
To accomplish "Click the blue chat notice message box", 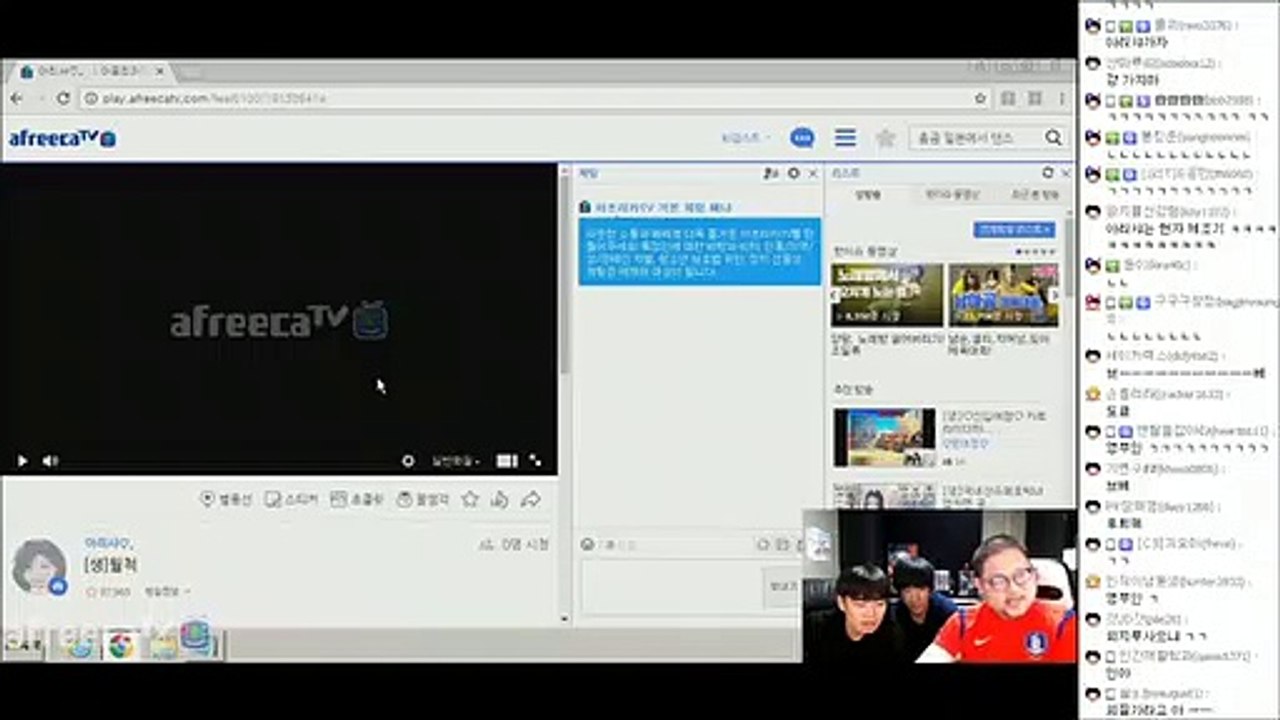I will point(699,251).
